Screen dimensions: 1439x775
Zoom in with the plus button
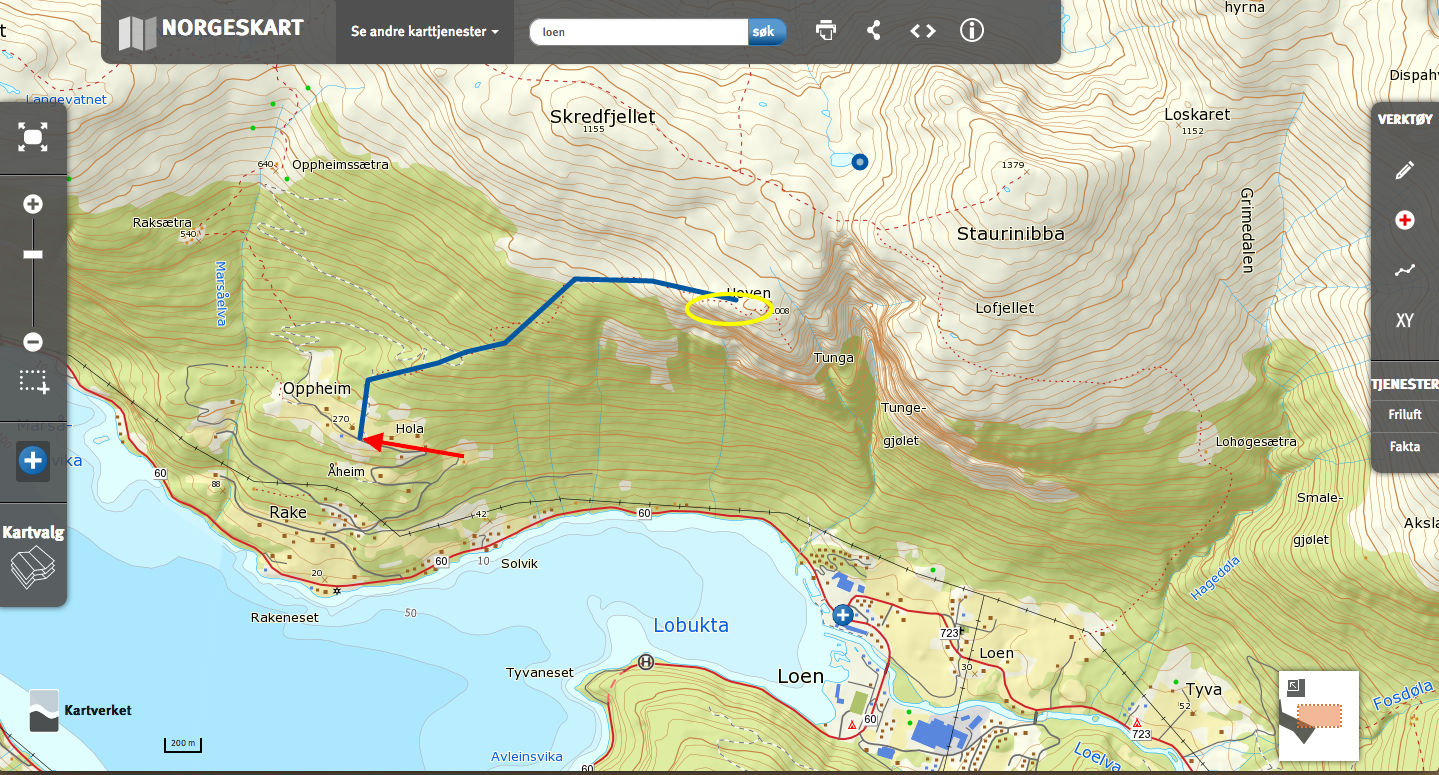click(33, 204)
